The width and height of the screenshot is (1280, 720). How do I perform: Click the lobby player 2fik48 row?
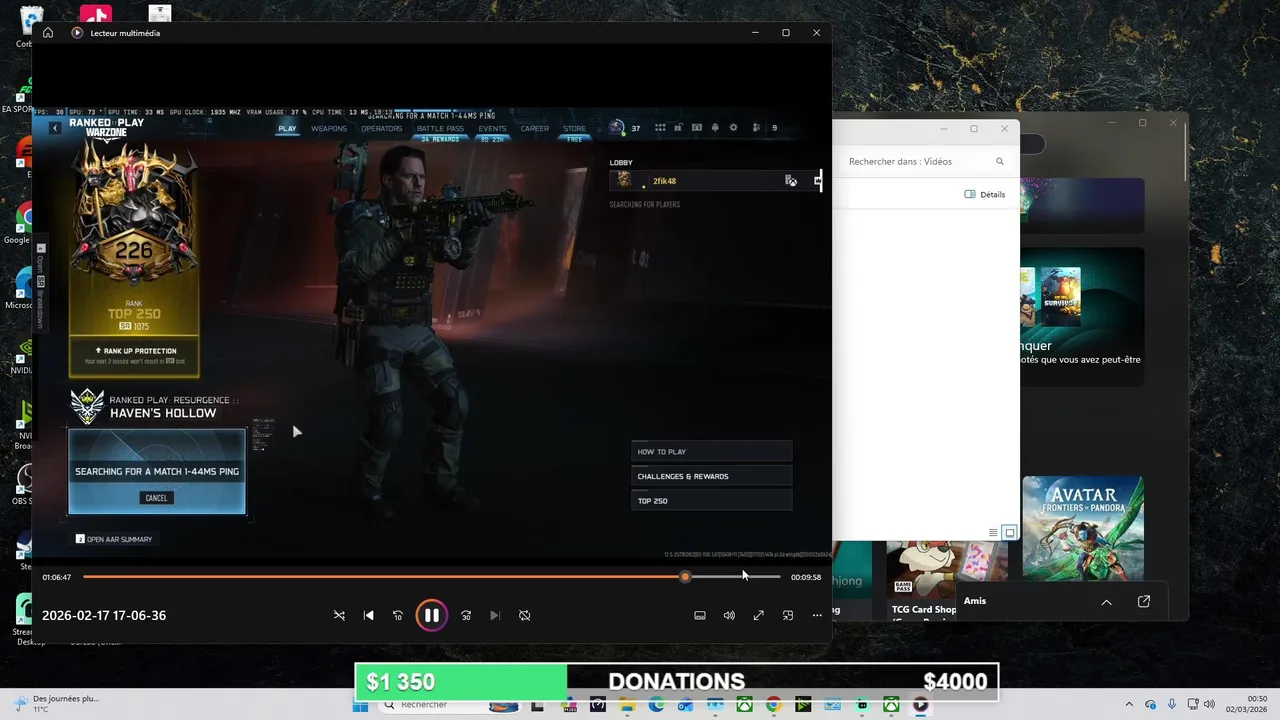[x=715, y=181]
